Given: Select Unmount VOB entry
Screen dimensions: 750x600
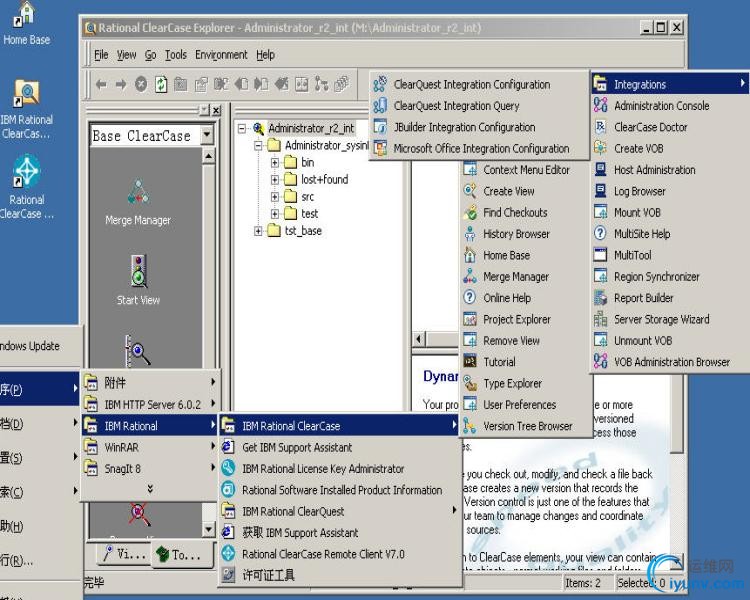Looking at the screenshot, I should [x=670, y=341].
